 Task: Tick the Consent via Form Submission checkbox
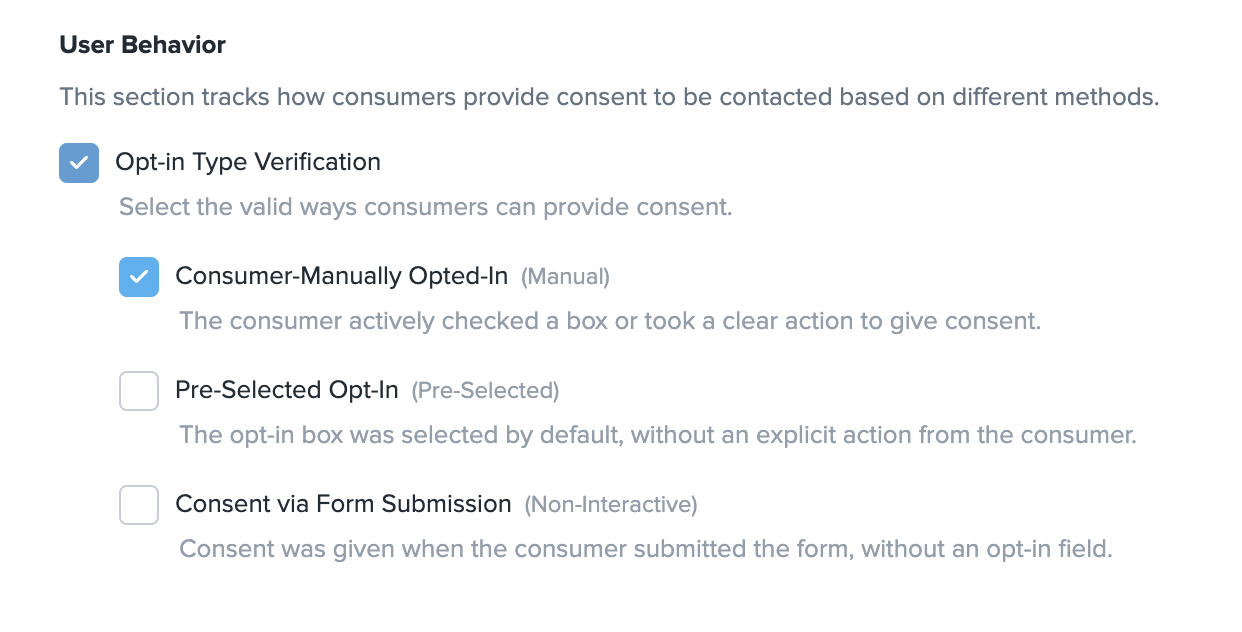click(139, 505)
